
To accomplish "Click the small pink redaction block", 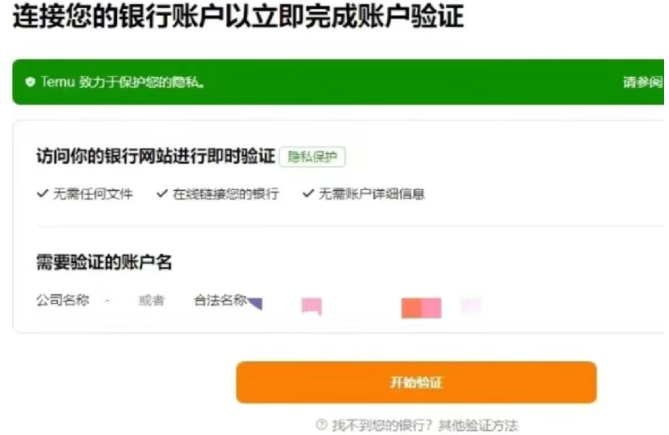I will coord(311,306).
